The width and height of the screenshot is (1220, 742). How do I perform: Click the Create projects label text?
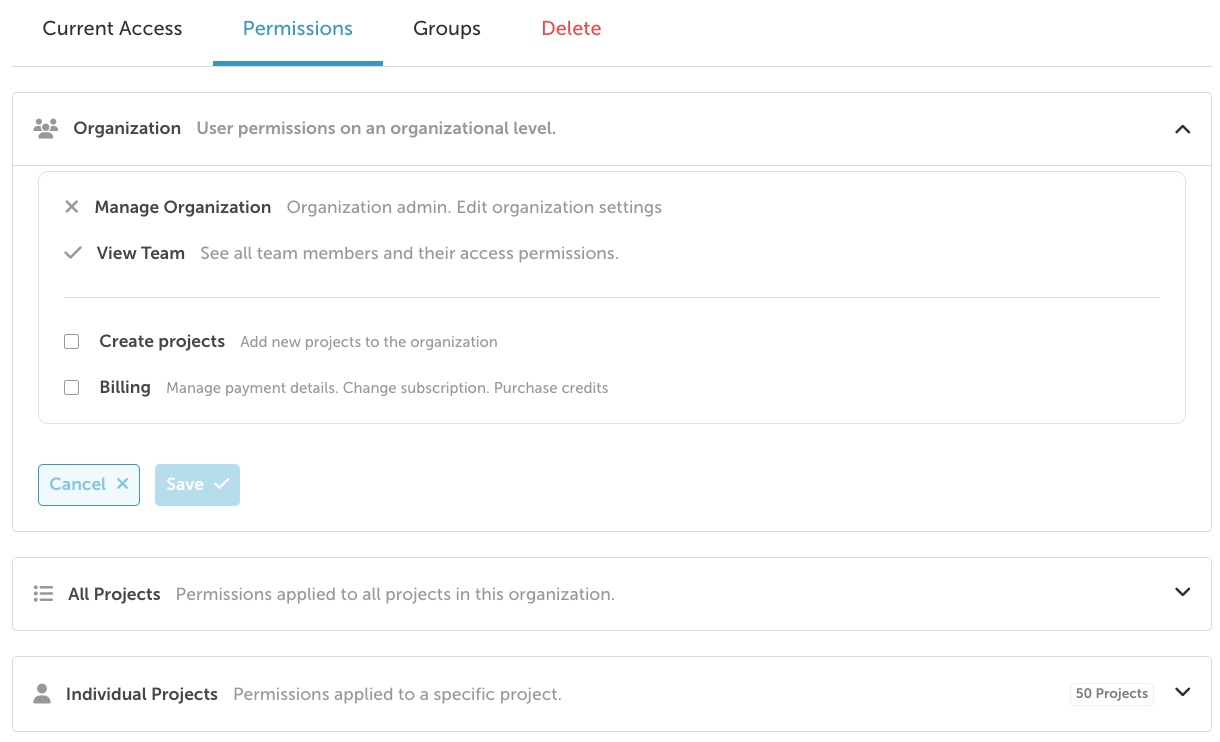162,341
